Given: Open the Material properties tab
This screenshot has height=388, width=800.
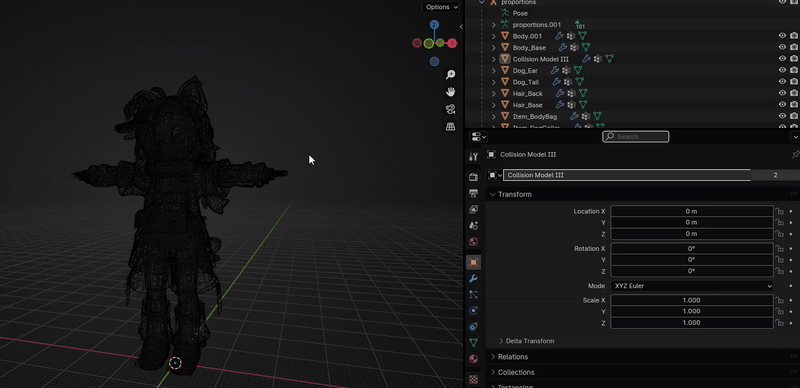Looking at the screenshot, I should pyautogui.click(x=473, y=359).
